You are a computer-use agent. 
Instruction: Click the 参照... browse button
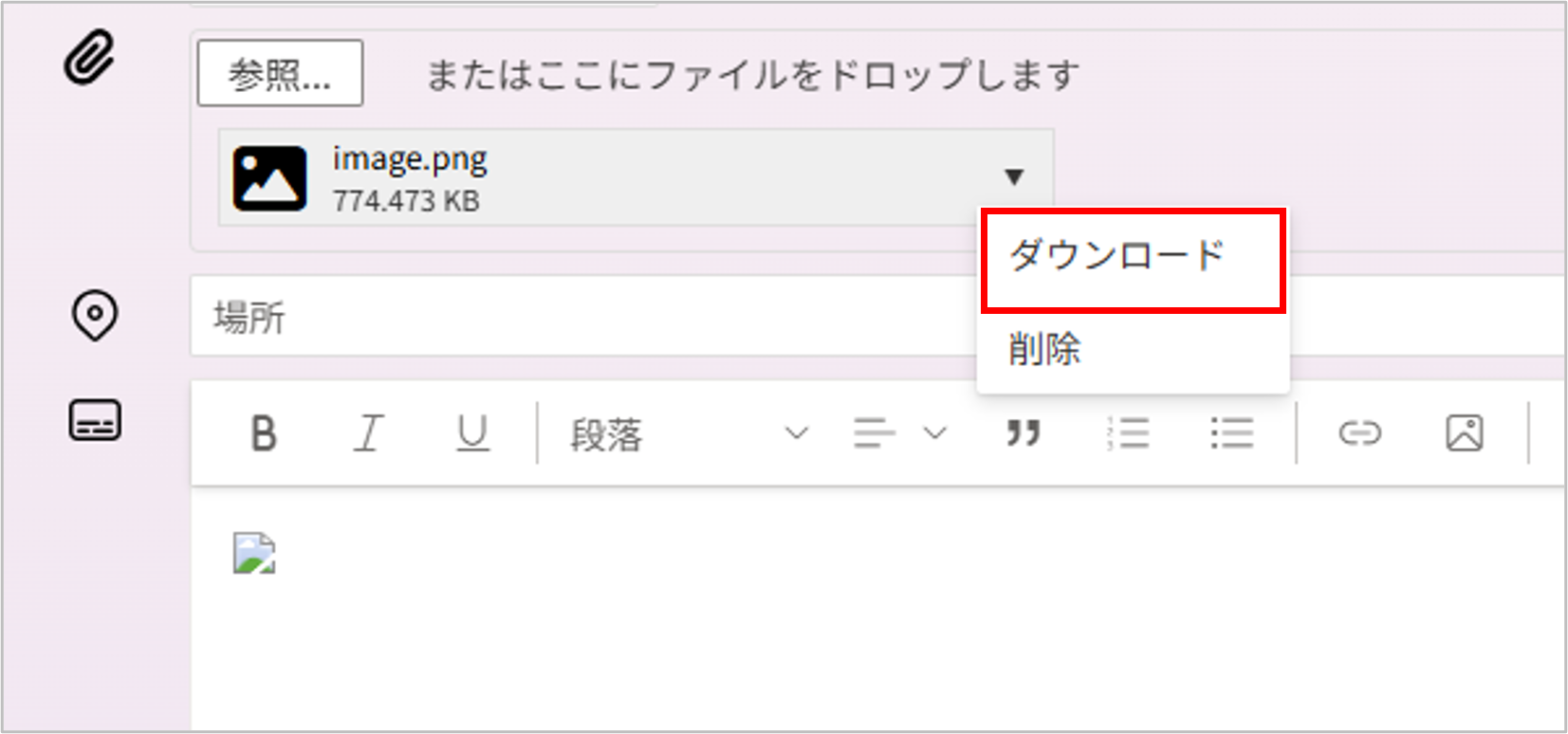tap(280, 73)
